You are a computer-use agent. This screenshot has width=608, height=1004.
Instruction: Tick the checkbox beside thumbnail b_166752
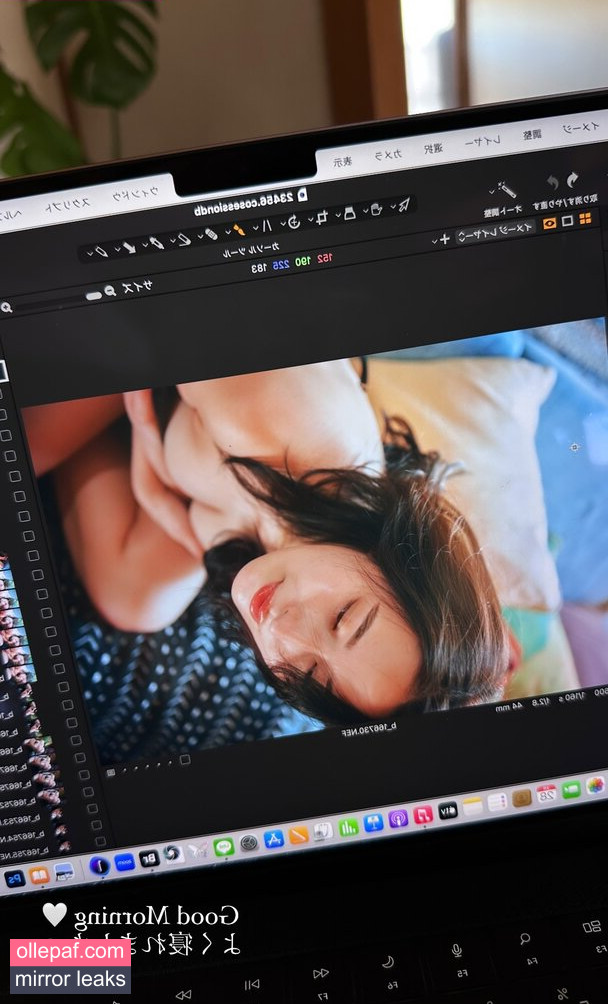click(x=88, y=792)
